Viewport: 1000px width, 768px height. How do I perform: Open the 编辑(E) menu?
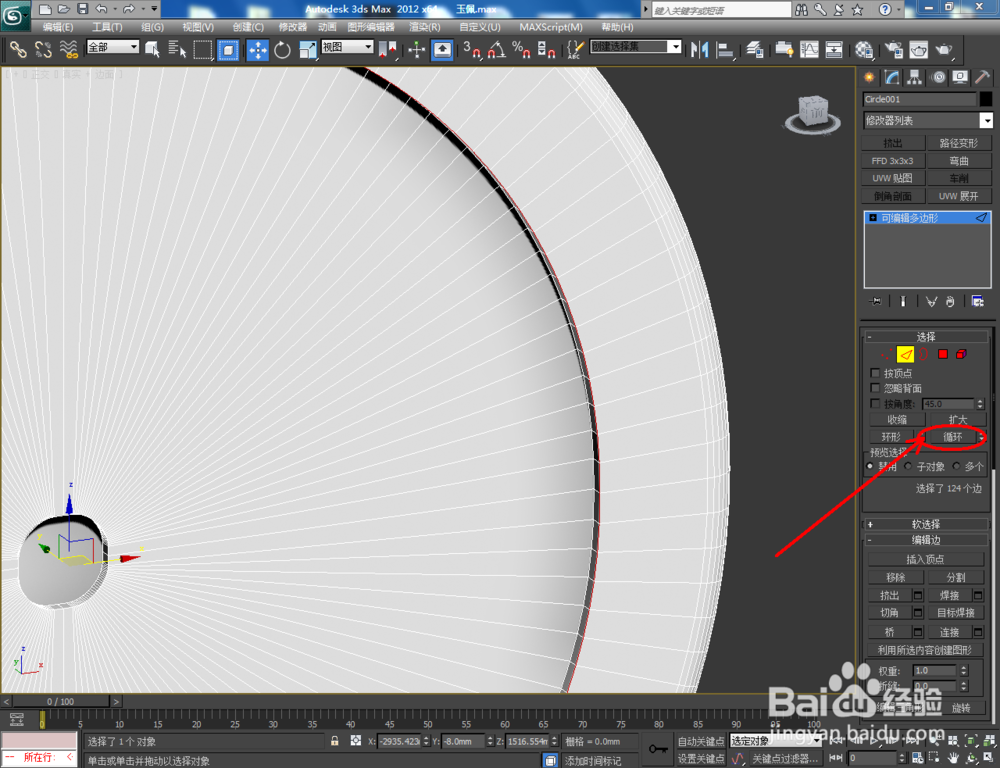pos(57,27)
